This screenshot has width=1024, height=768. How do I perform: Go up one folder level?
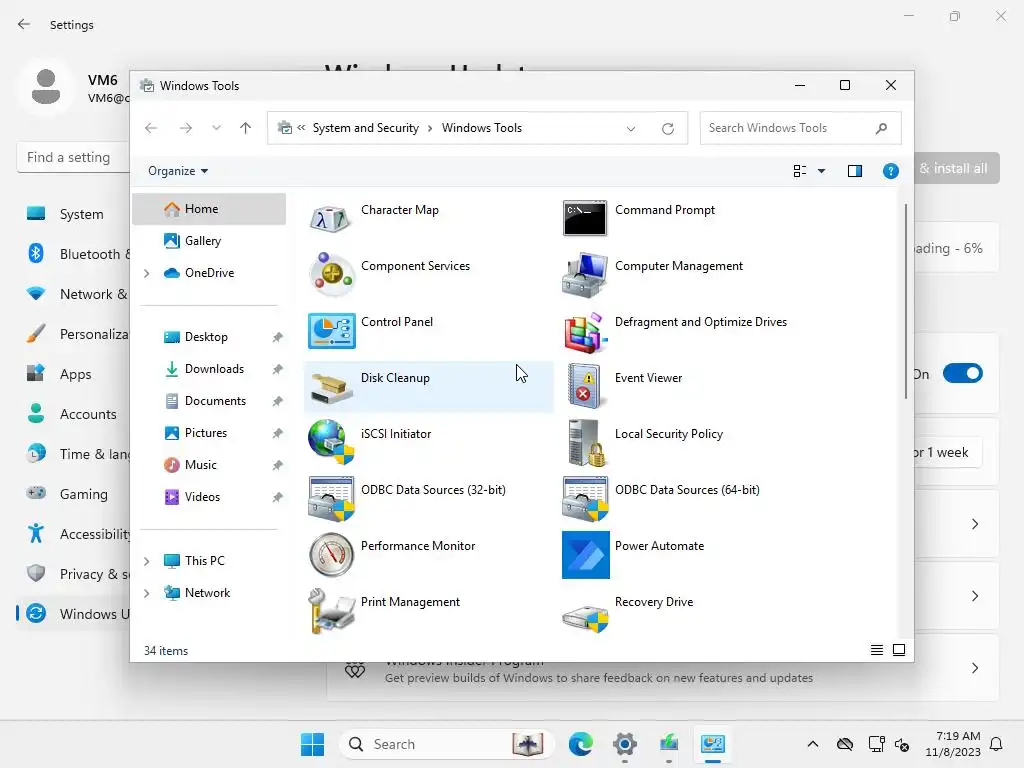coord(246,128)
